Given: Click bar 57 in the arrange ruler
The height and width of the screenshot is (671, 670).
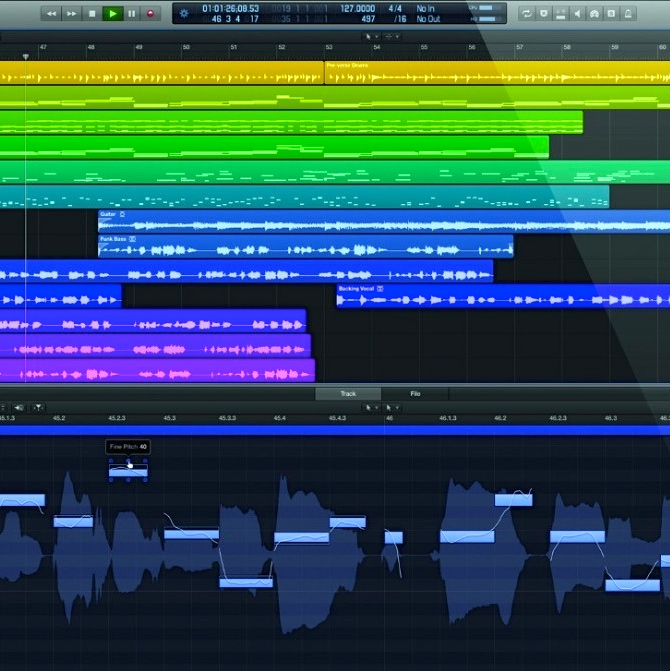Looking at the screenshot, I should (x=519, y=48).
